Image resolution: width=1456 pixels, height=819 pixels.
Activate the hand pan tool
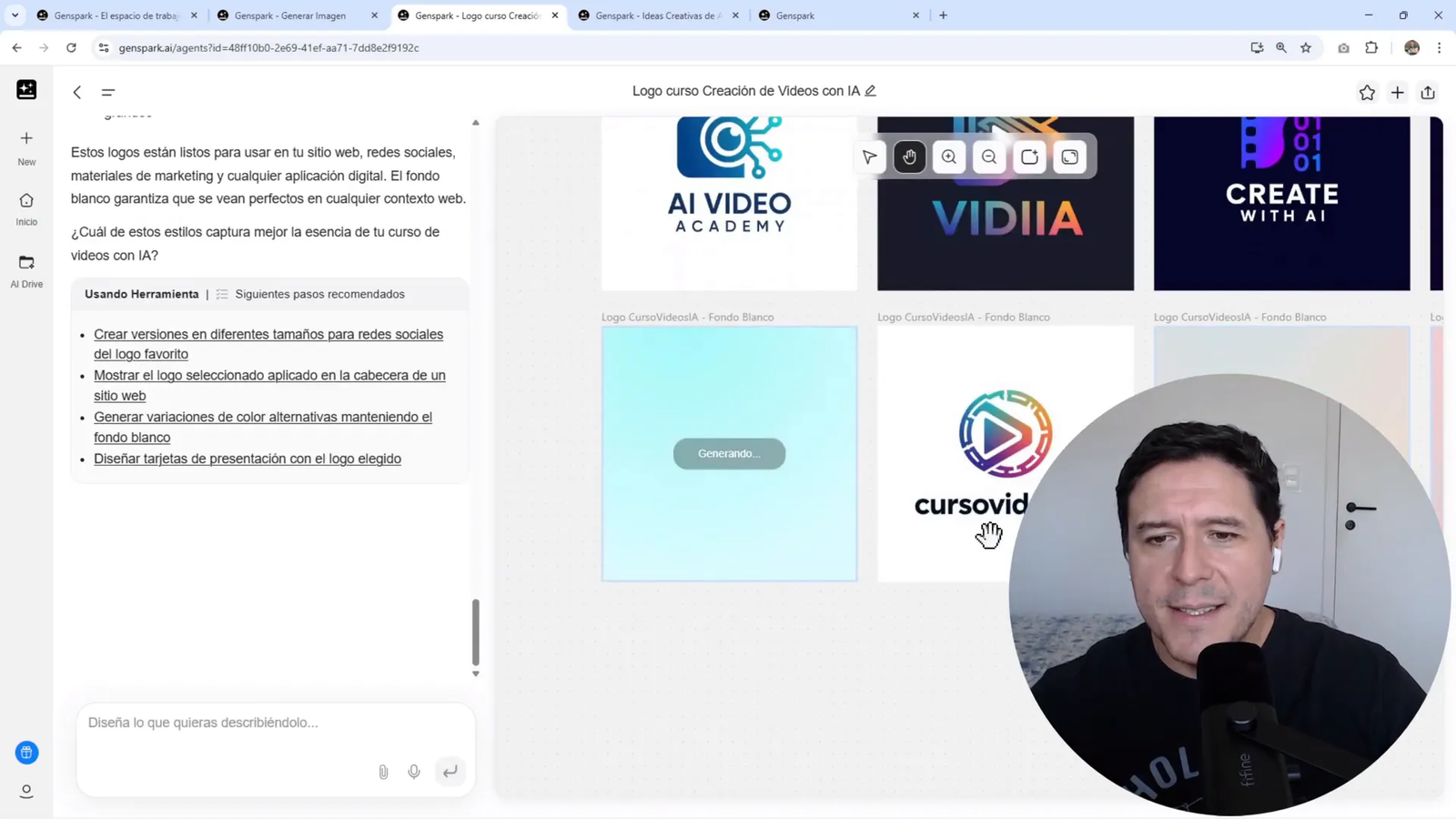909,157
